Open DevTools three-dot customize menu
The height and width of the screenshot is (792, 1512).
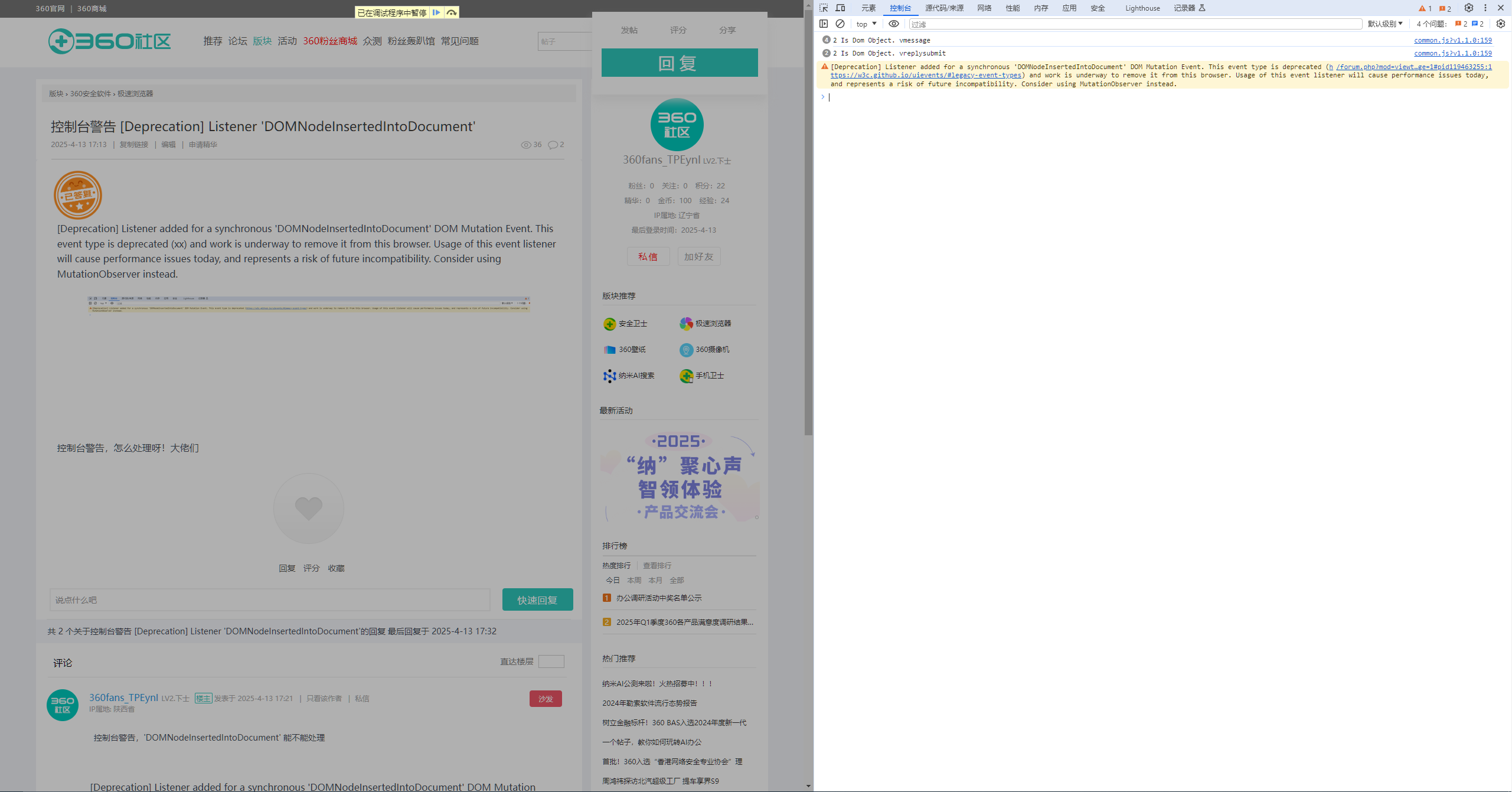coord(1485,8)
